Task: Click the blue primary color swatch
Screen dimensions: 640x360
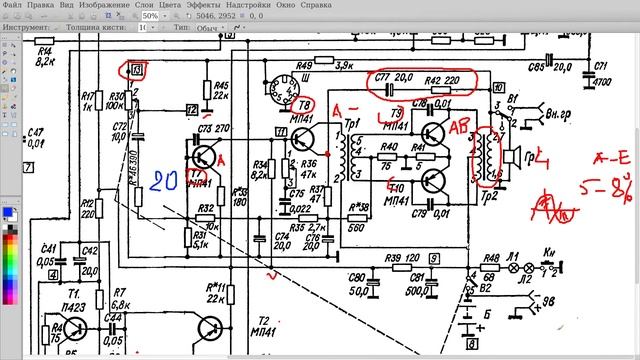Action: coord(7,212)
